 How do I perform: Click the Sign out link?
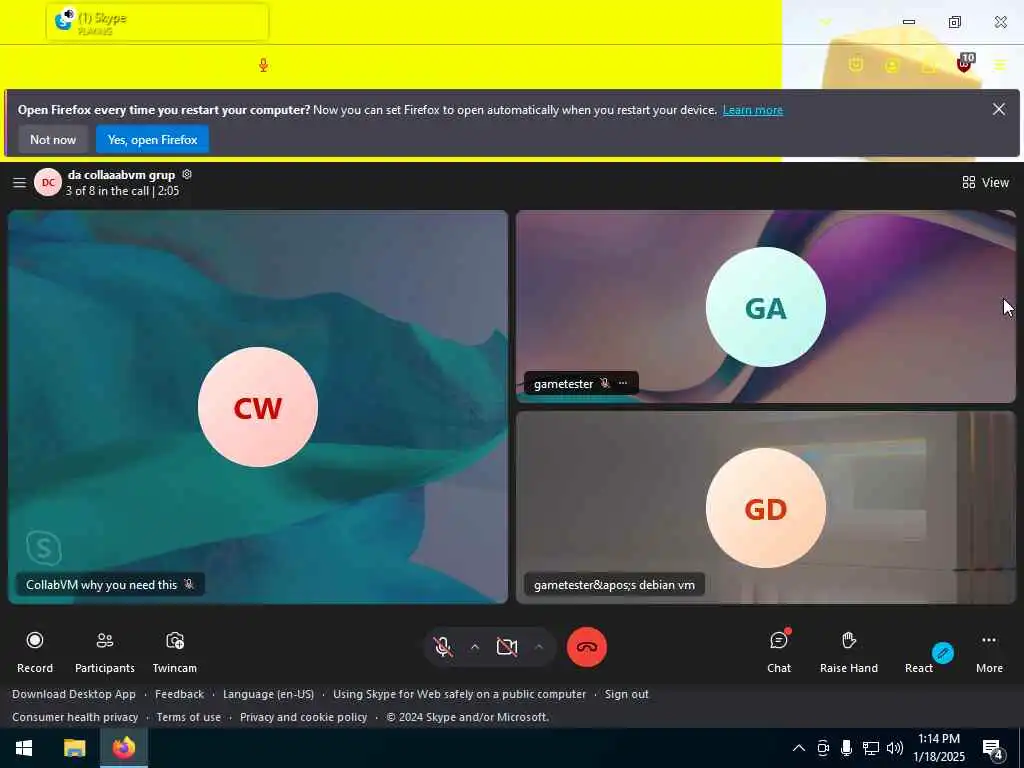[626, 694]
